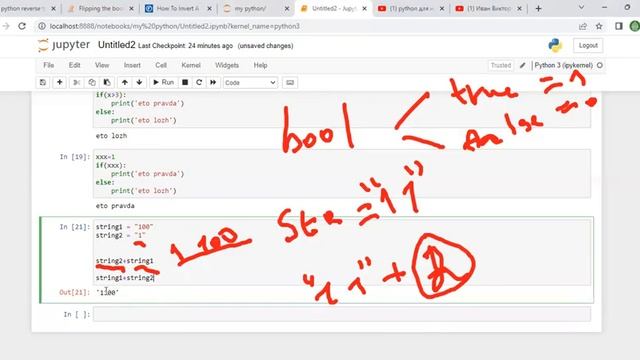Screen dimensions: 640x360
Task: Click the Python logo icon
Action: point(555,45)
